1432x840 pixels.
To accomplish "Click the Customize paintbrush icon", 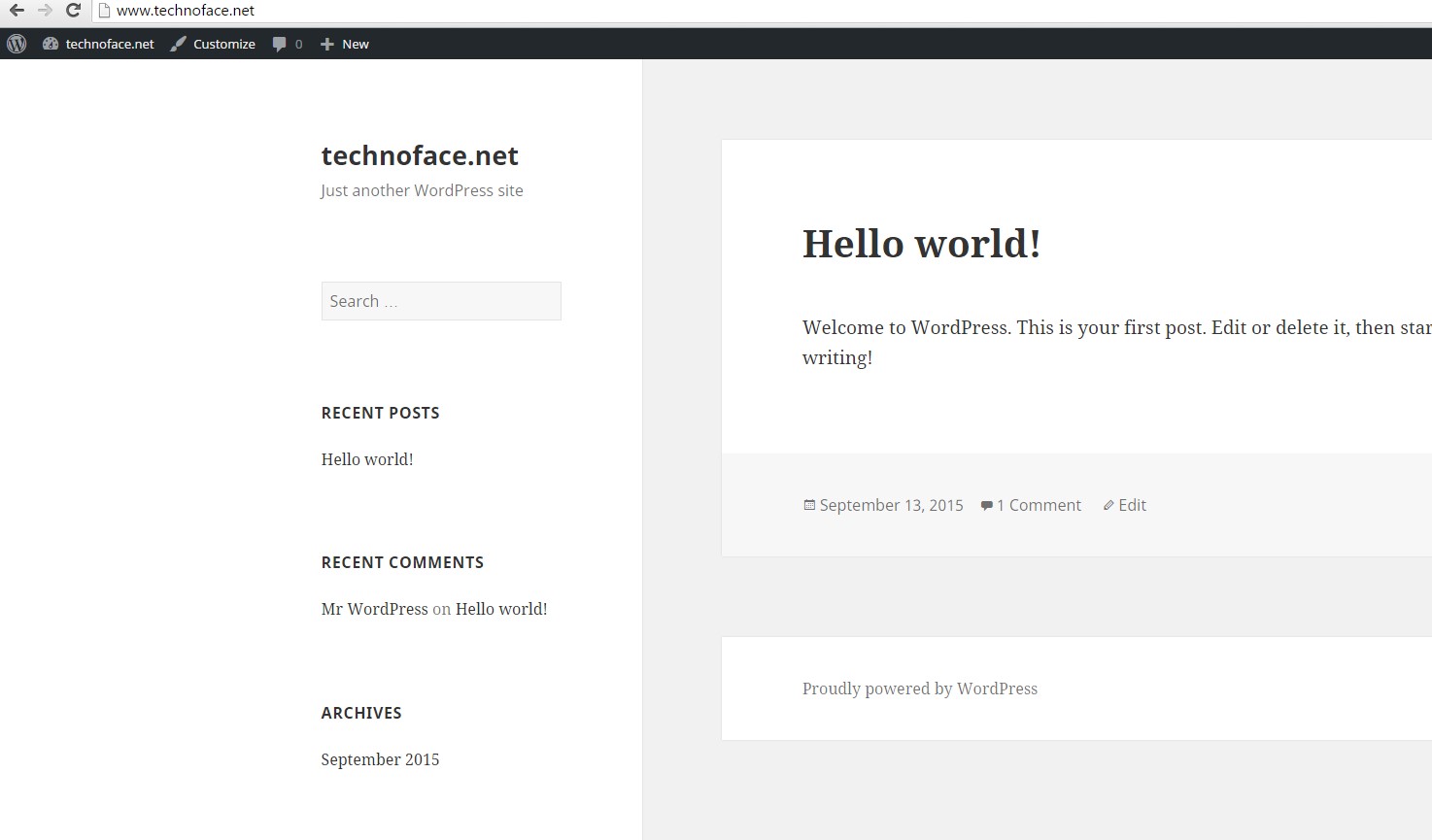I will click(178, 44).
